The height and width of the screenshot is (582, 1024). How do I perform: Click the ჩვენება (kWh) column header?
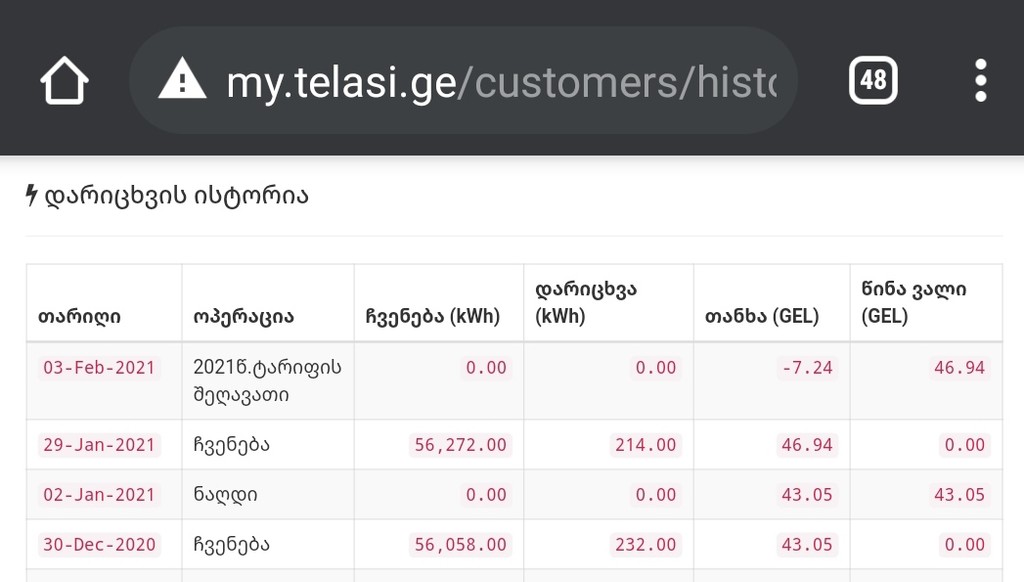click(x=432, y=316)
